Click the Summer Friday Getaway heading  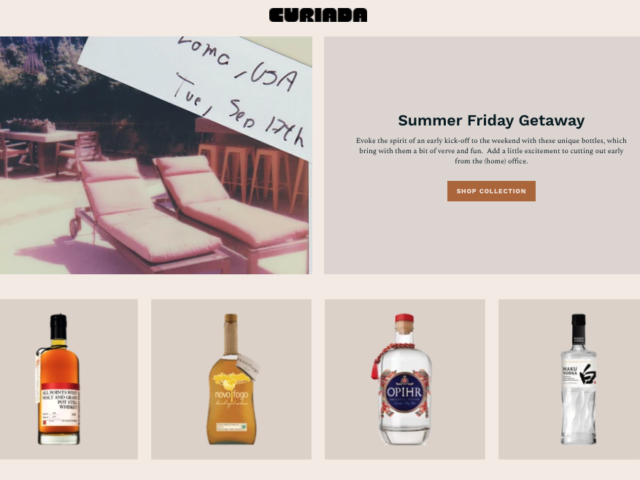[x=491, y=120]
